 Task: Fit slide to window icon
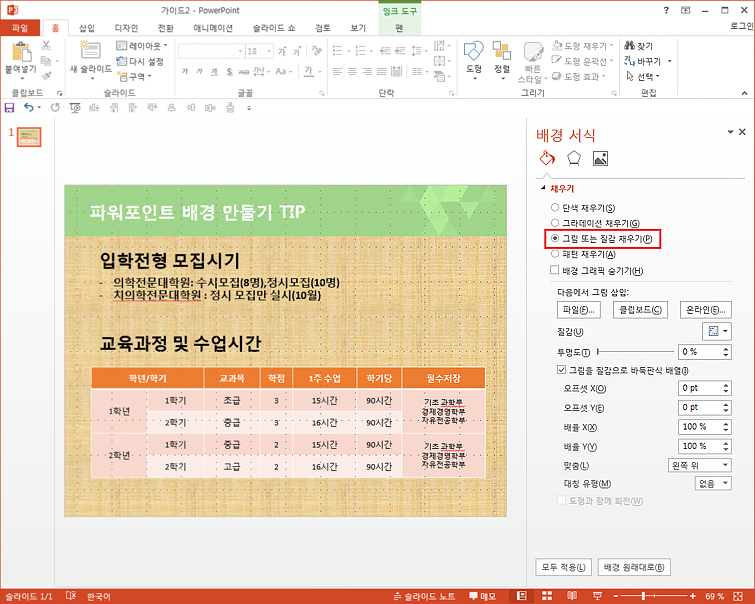(x=738, y=596)
